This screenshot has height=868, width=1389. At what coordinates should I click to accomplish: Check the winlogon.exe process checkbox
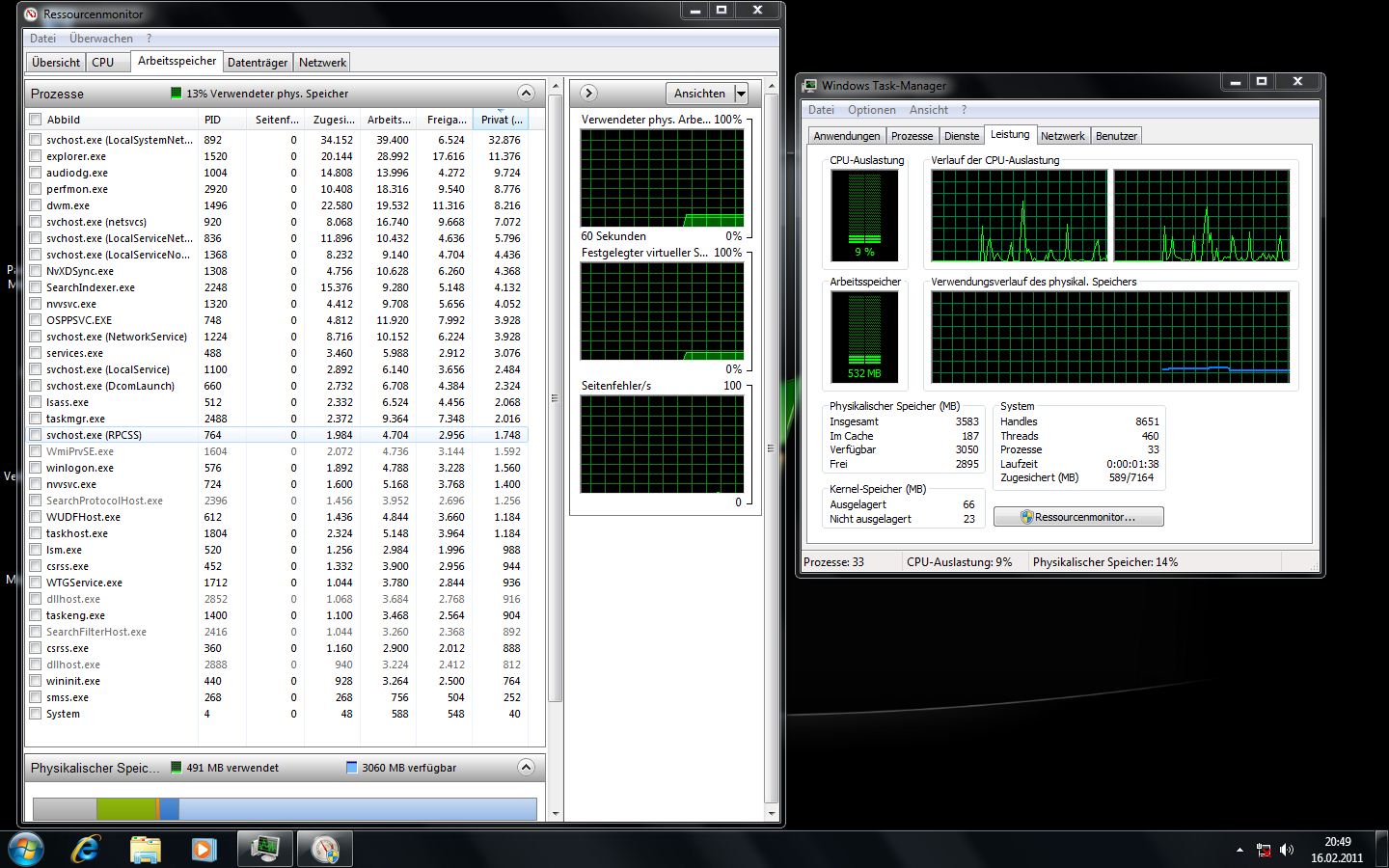pyautogui.click(x=36, y=468)
